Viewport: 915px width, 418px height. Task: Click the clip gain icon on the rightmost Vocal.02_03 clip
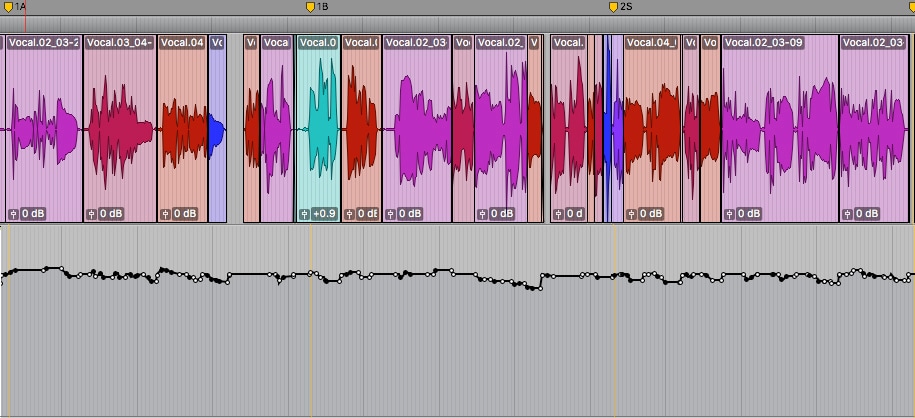point(847,214)
